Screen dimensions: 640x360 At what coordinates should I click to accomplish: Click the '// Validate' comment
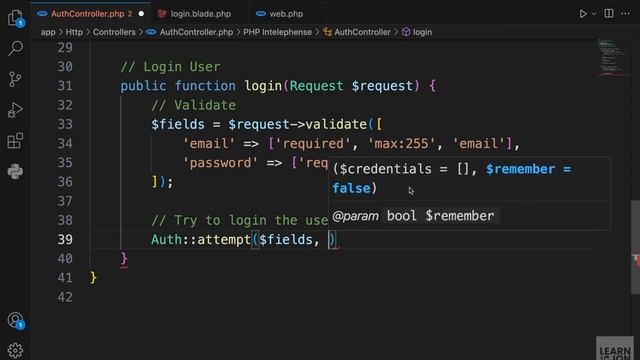193,105
